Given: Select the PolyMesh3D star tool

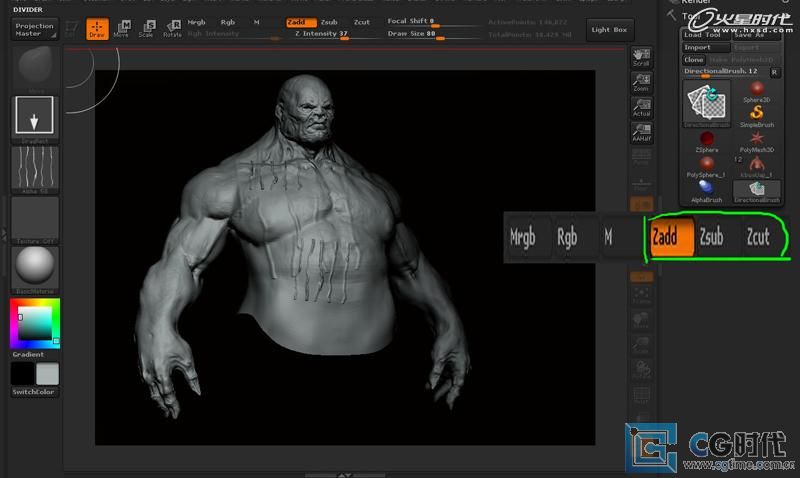Looking at the screenshot, I should click(757, 142).
